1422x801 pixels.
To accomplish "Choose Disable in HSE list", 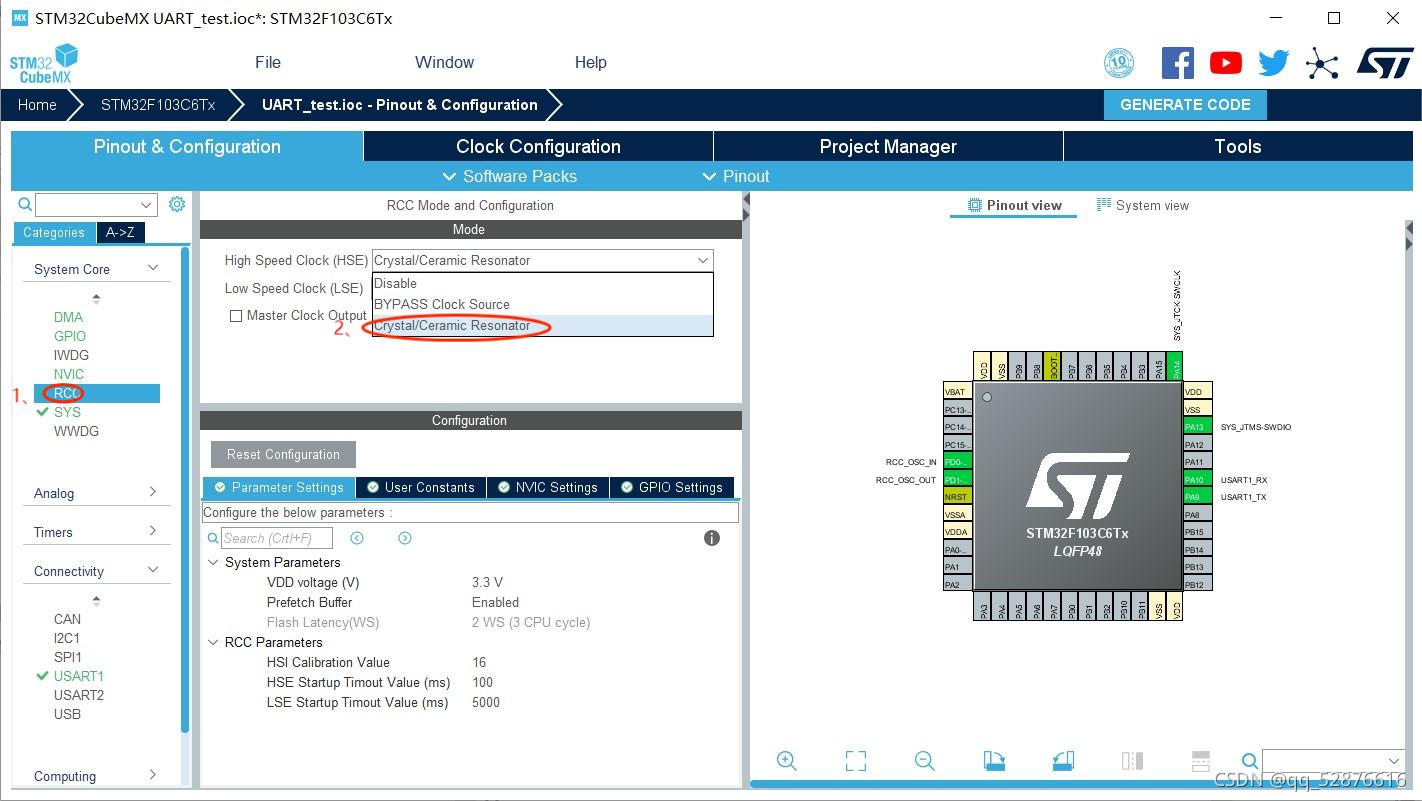I will (x=542, y=283).
